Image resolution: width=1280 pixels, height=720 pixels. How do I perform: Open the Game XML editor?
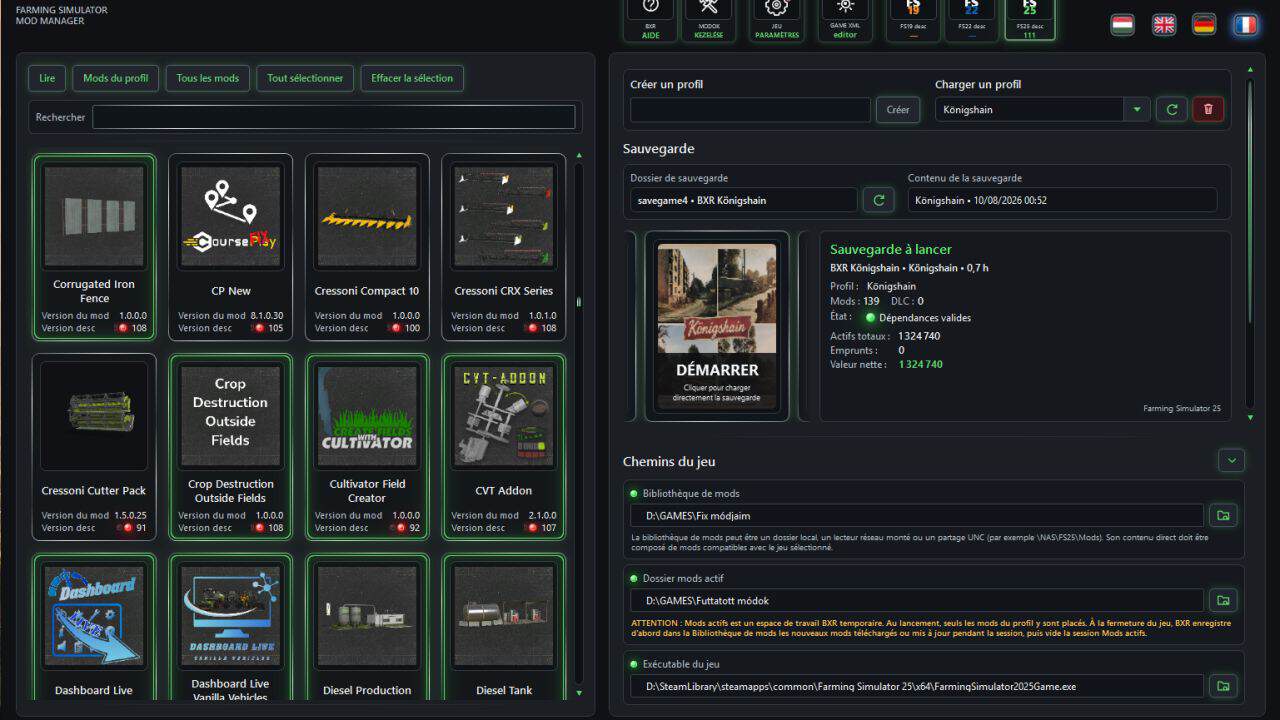click(x=845, y=19)
